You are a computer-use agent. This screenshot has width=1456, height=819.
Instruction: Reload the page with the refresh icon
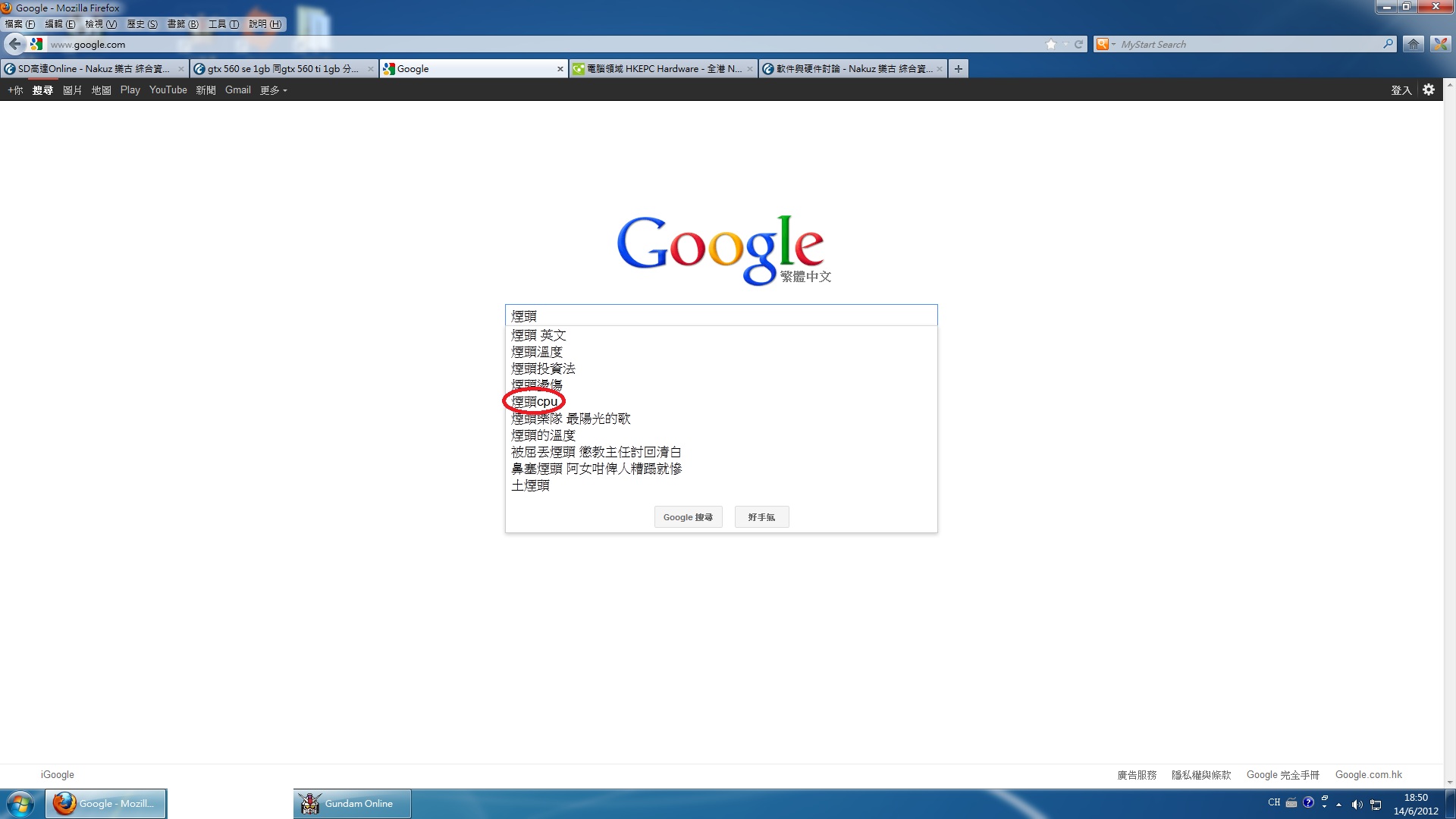pos(1078,44)
